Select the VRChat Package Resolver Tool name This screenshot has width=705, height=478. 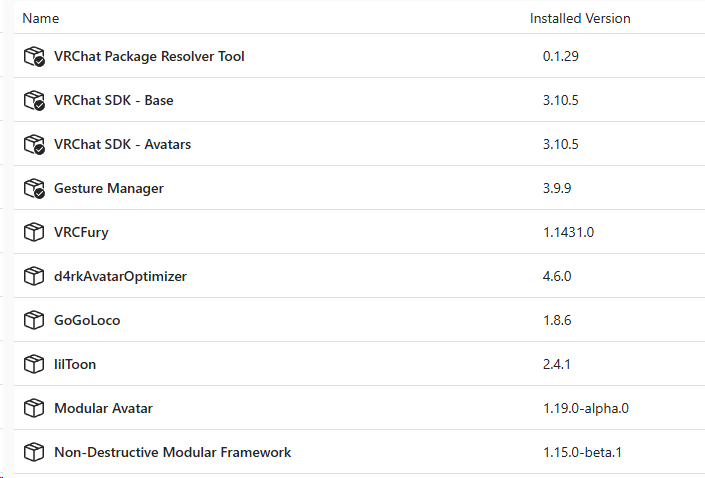click(x=149, y=57)
